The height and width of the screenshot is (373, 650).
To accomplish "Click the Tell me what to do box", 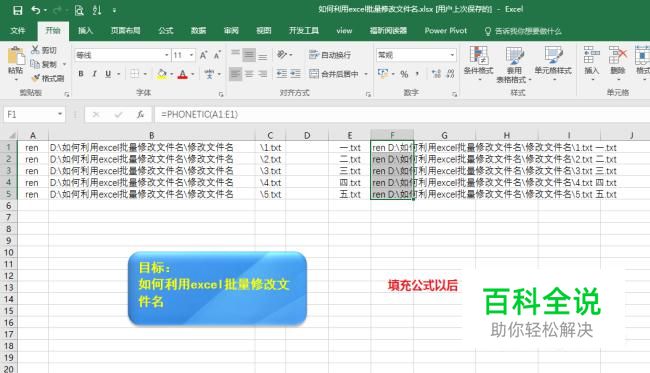I will point(523,31).
